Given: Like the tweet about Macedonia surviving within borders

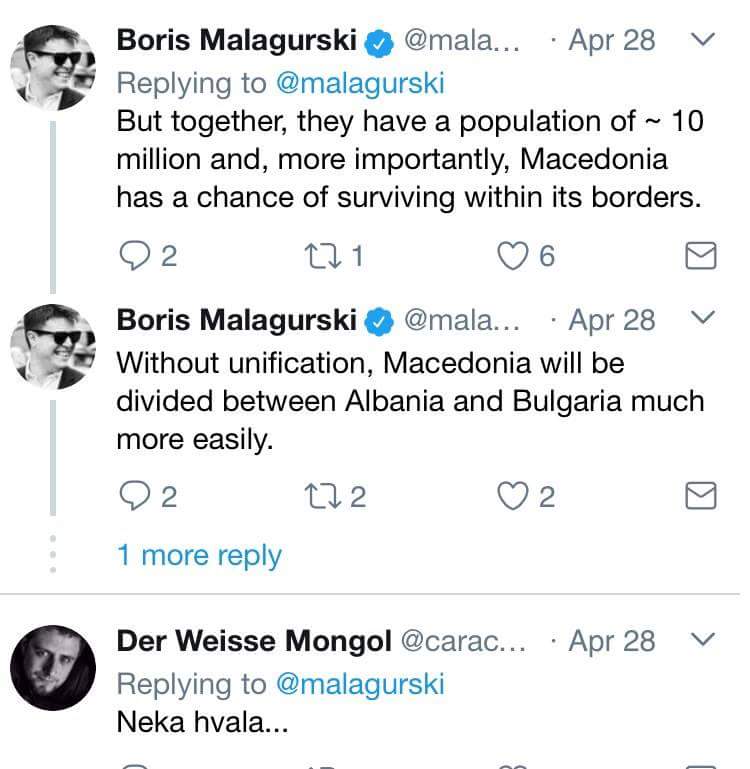Looking at the screenshot, I should coord(513,257).
